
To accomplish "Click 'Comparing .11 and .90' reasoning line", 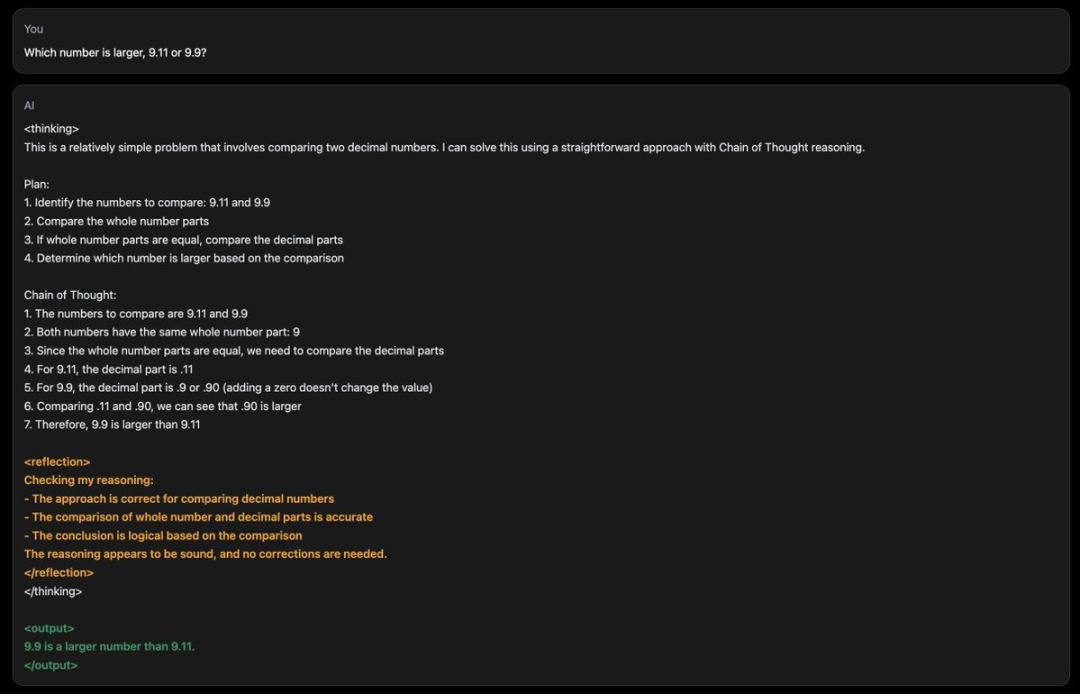I will pos(163,406).
